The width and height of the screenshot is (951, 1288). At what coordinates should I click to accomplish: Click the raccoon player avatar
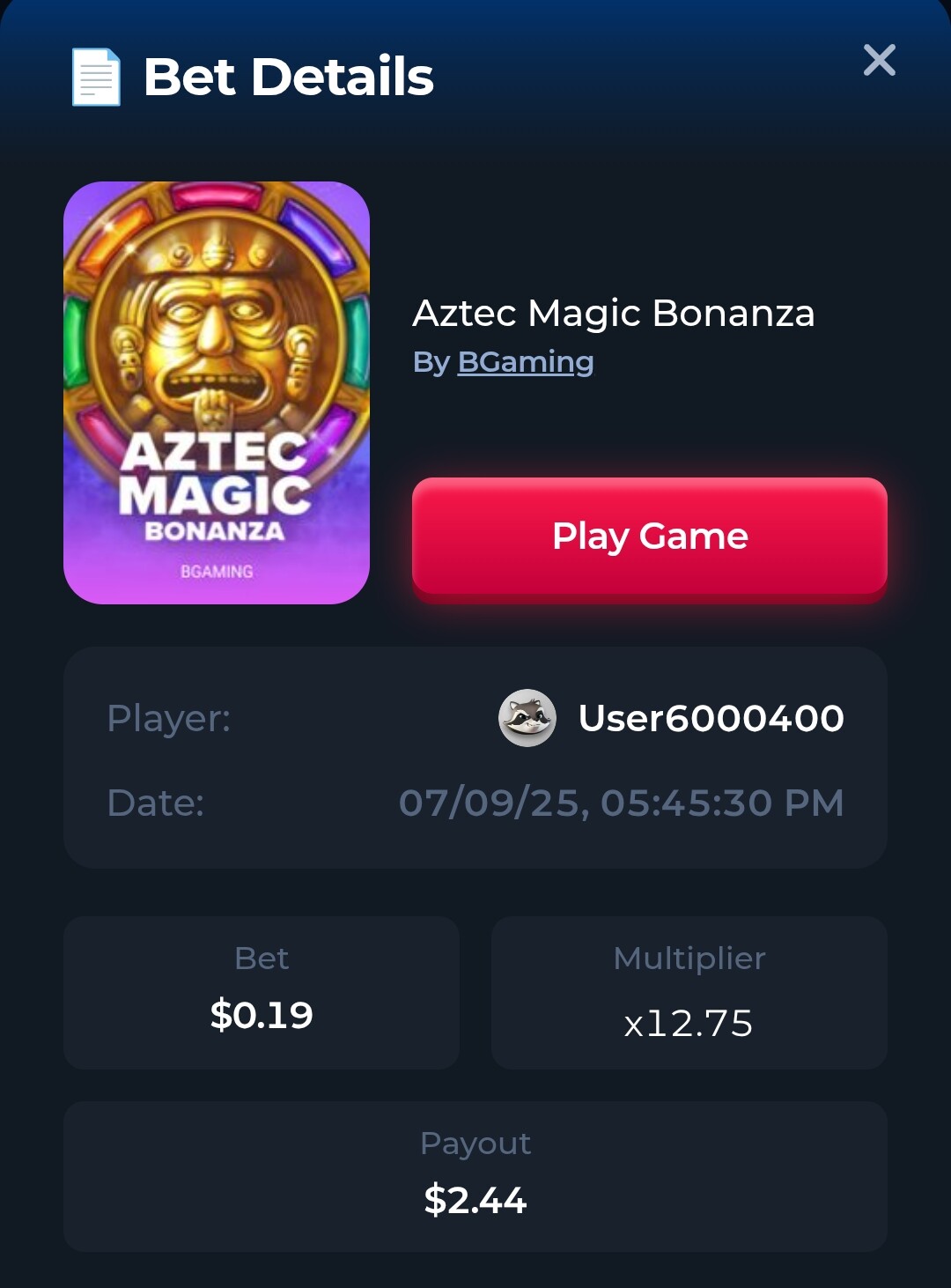pos(527,718)
